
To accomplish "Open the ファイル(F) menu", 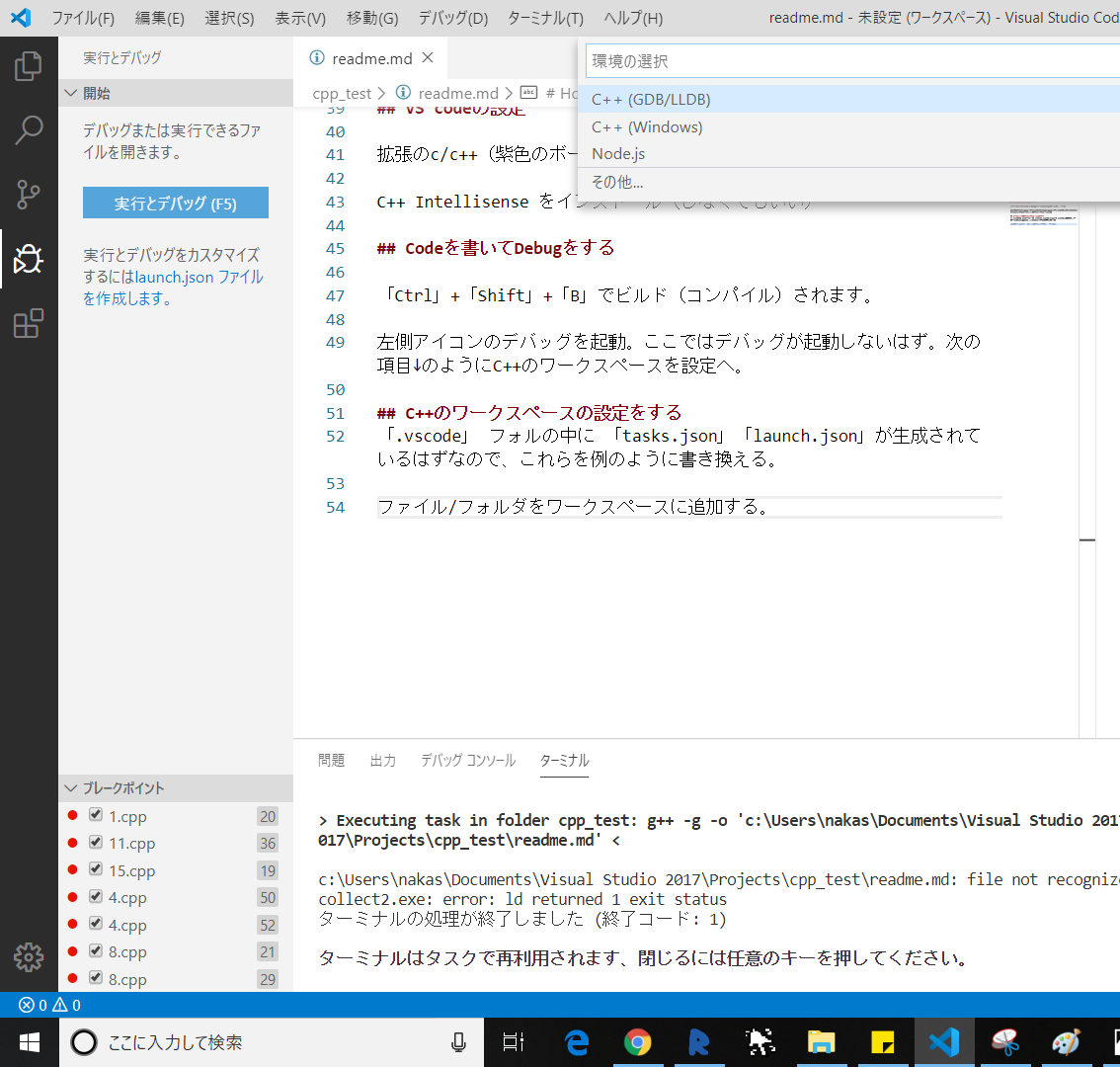I will [x=83, y=18].
